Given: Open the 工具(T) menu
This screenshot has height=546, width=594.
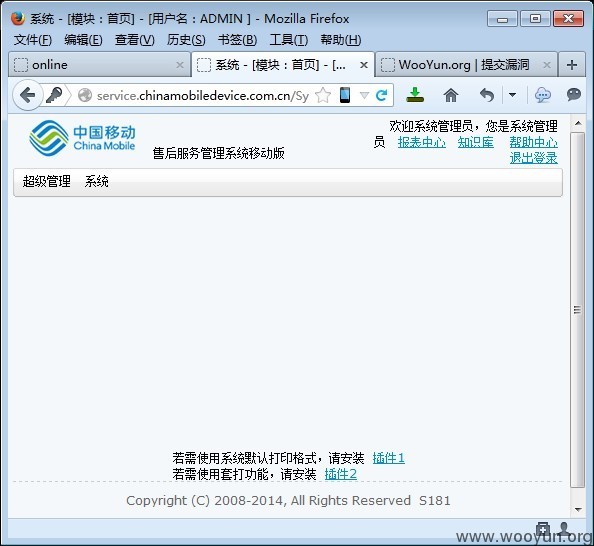Looking at the screenshot, I should (x=289, y=39).
